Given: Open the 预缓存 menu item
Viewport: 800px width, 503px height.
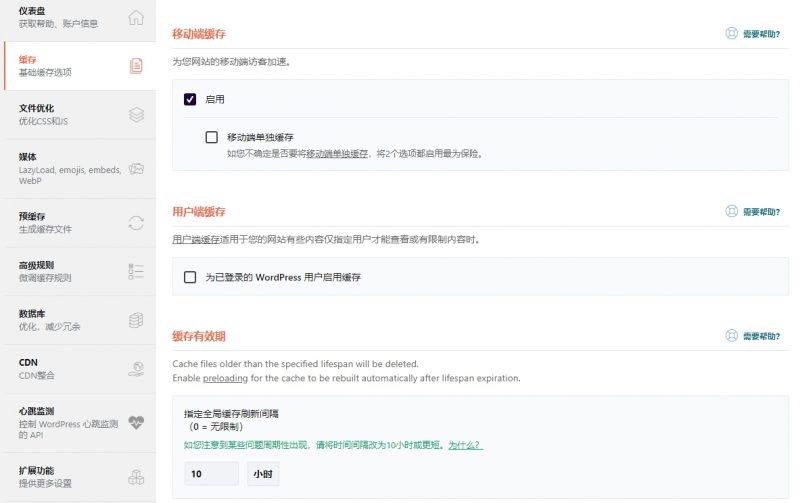Looking at the screenshot, I should (x=80, y=223).
